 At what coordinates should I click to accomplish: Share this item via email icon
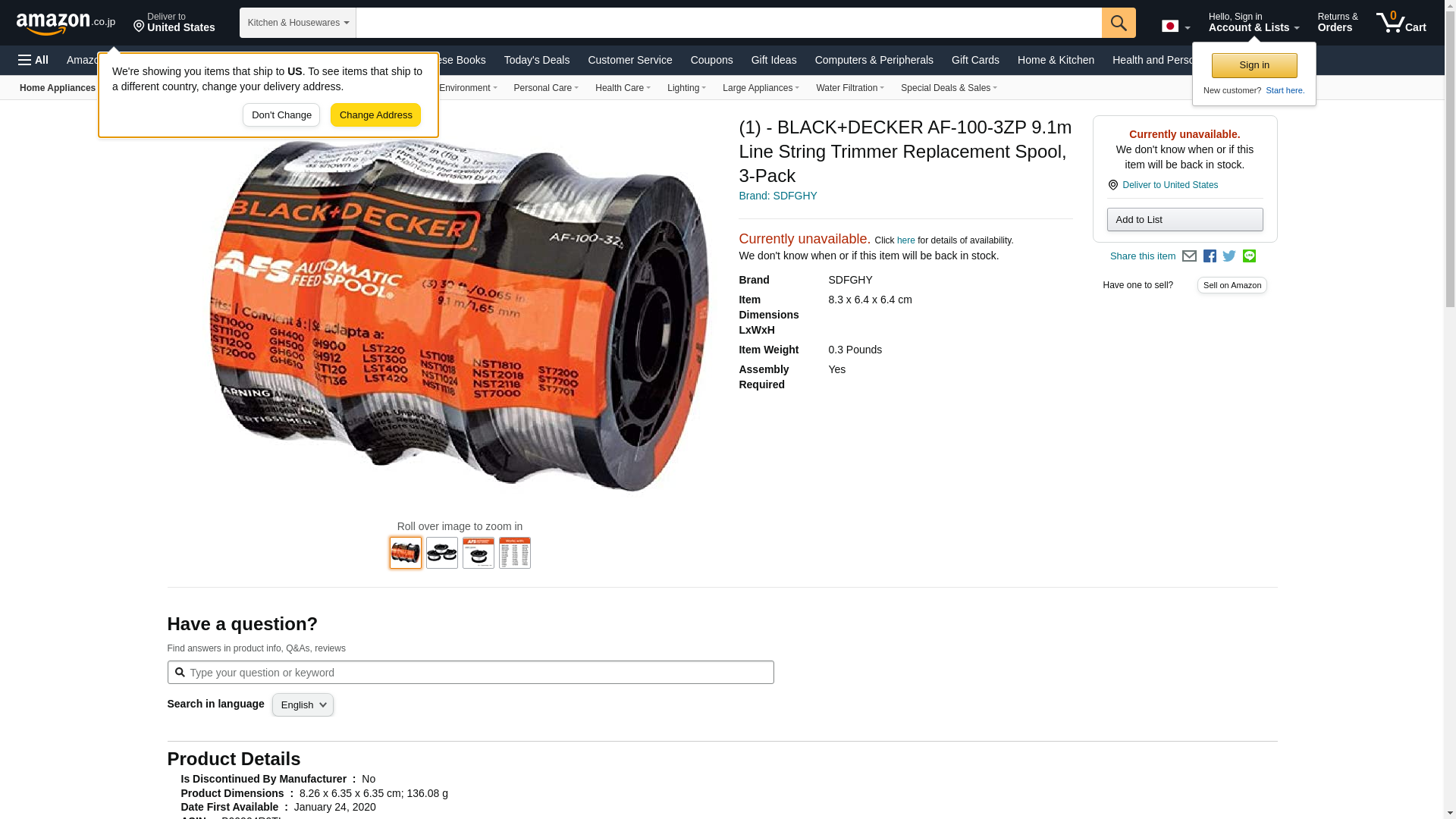coord(1189,256)
